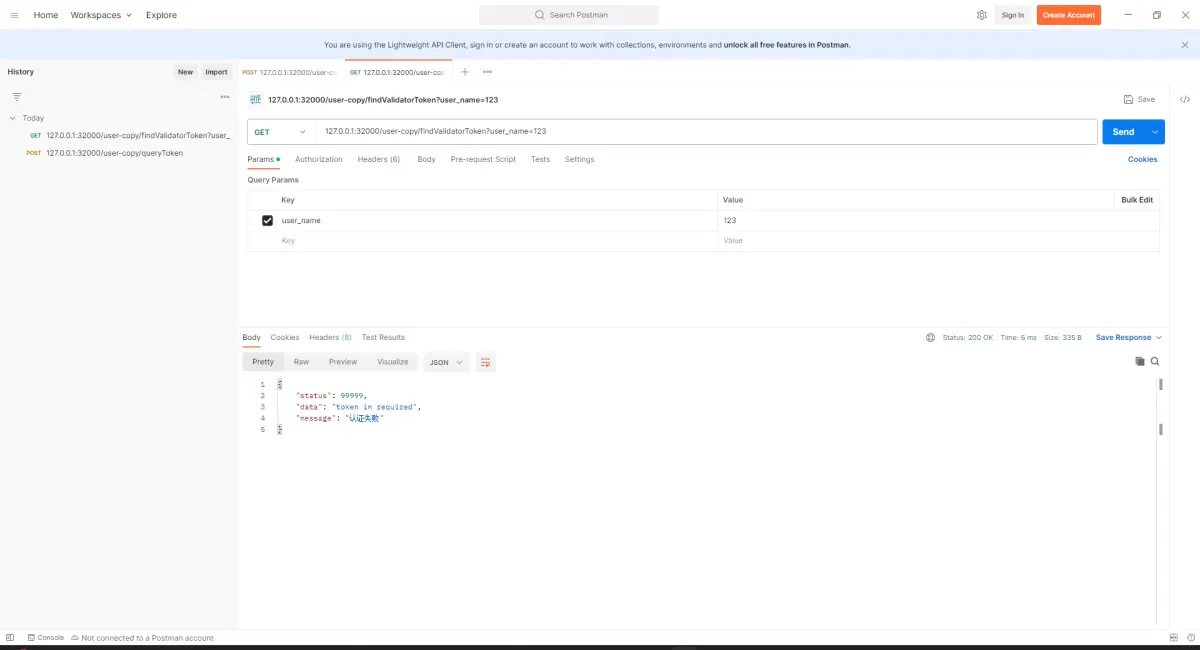1200x650 pixels.
Task: Switch to the Authorization tab
Action: click(x=319, y=159)
